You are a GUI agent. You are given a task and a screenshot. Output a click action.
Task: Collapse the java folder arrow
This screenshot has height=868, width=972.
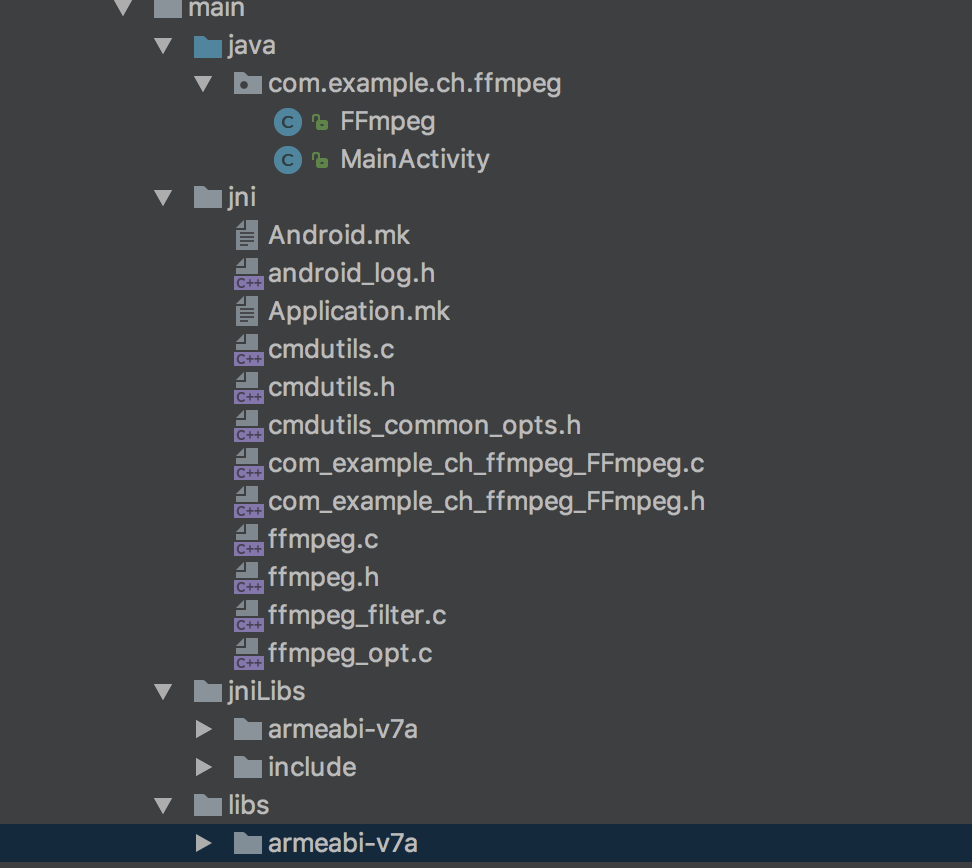[164, 46]
